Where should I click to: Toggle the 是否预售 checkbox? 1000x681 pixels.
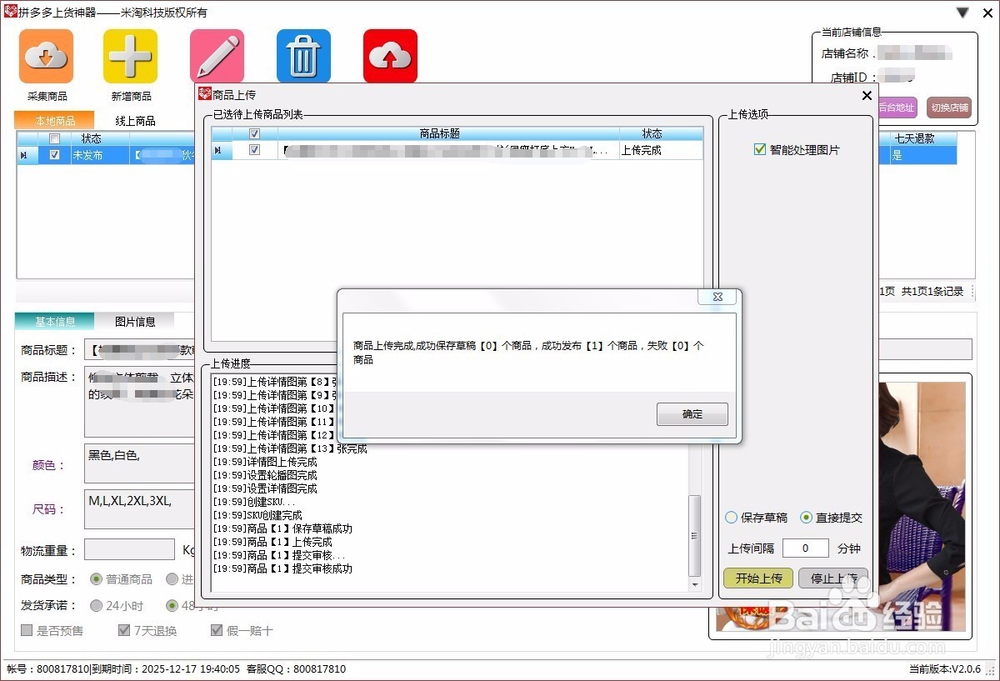(27, 630)
